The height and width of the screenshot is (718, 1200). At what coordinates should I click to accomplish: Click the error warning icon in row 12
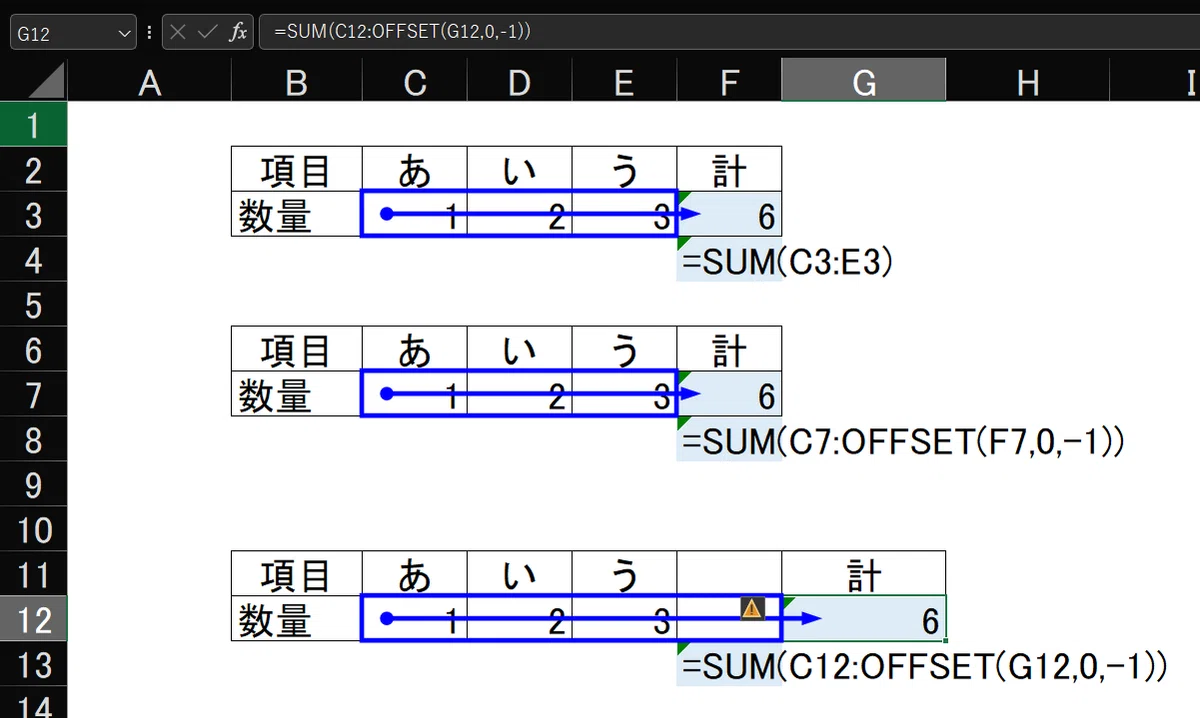tap(753, 607)
